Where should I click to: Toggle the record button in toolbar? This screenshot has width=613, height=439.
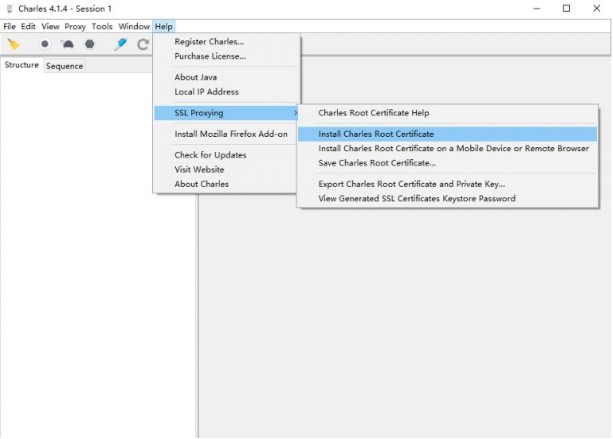pyautogui.click(x=45, y=44)
